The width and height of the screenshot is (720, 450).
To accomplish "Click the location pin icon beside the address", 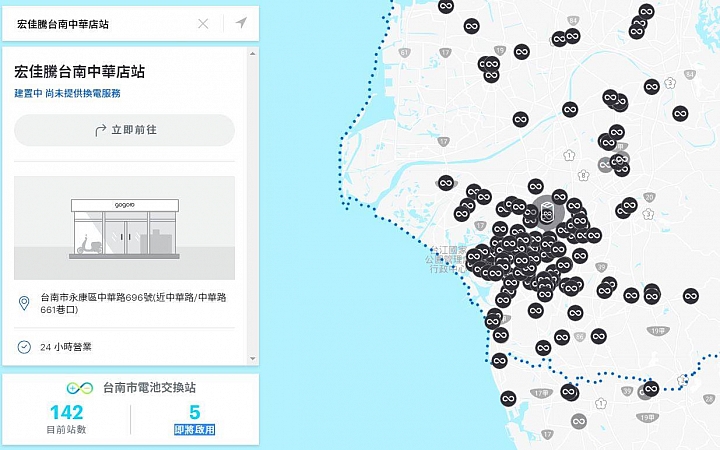I will [24, 303].
